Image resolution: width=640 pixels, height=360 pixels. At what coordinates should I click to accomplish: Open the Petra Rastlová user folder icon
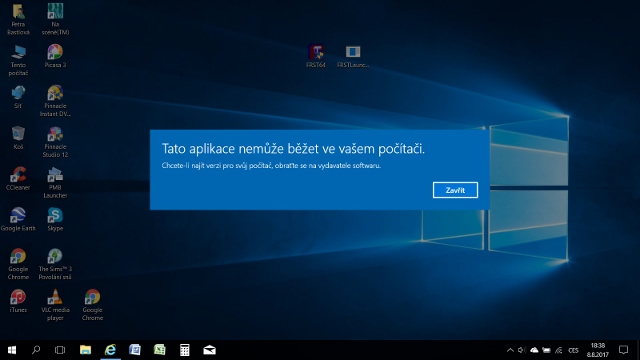click(x=18, y=20)
